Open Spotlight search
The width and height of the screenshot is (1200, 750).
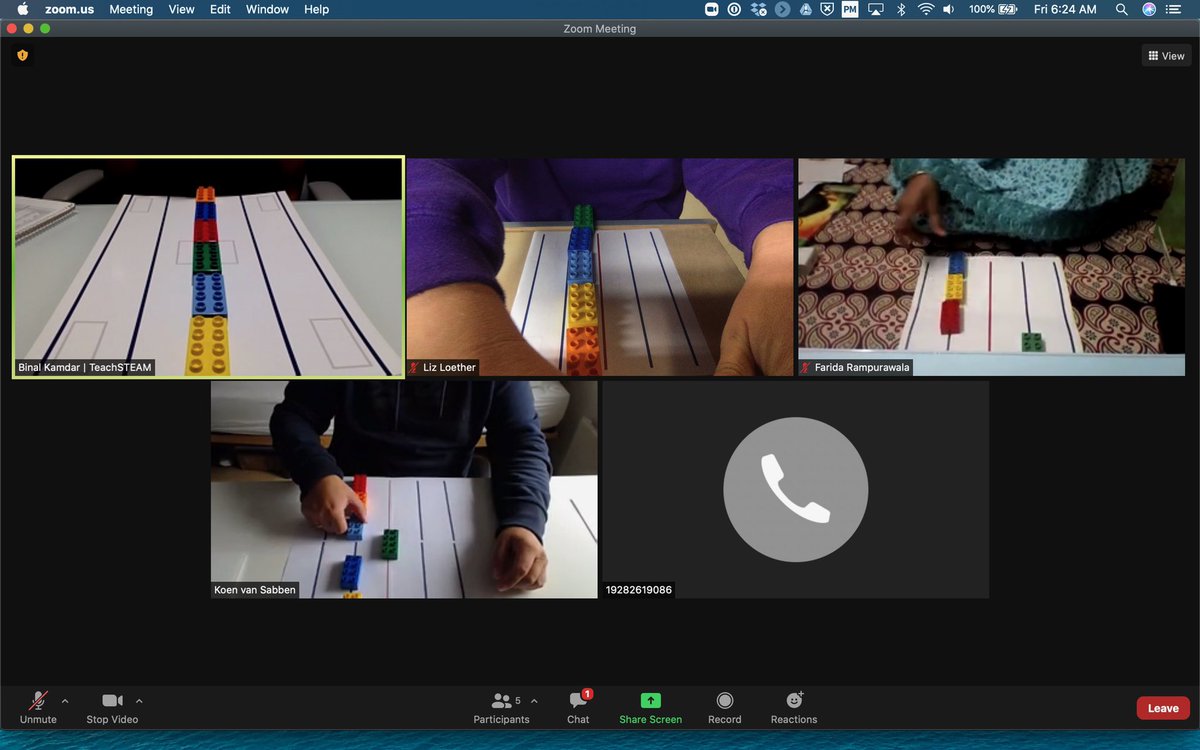click(x=1122, y=9)
